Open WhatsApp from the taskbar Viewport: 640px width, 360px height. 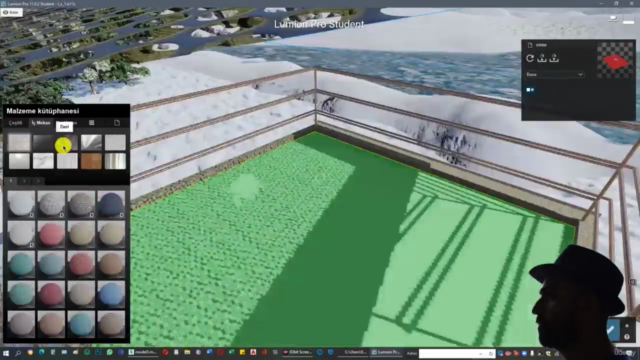(x=109, y=352)
